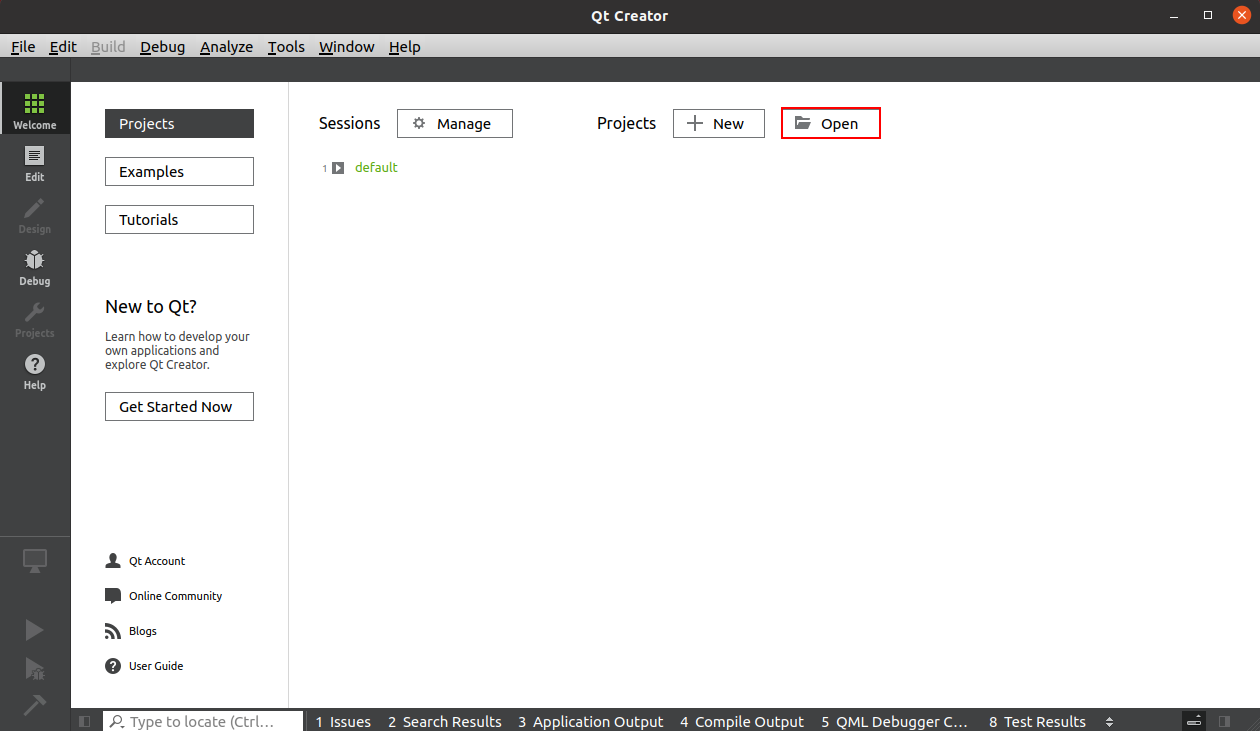This screenshot has height=731, width=1260.
Task: Open Online Community link
Action: coord(175,596)
